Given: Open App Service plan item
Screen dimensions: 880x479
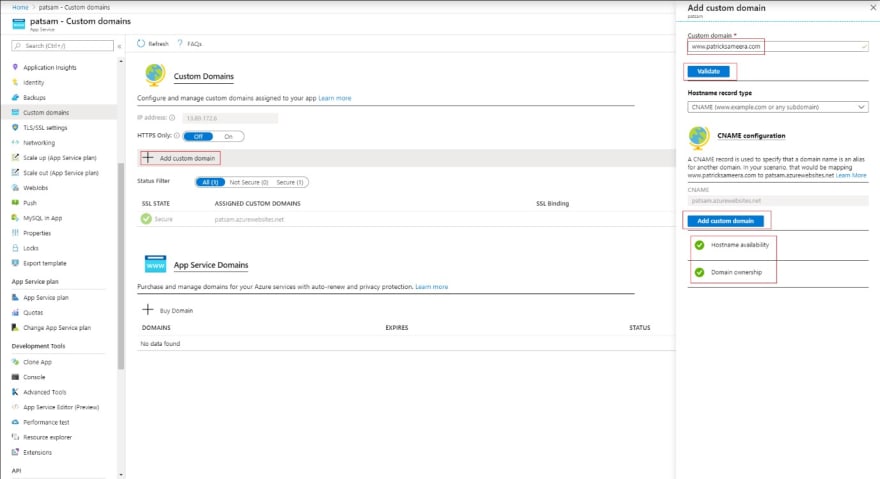Looking at the screenshot, I should (x=45, y=298).
